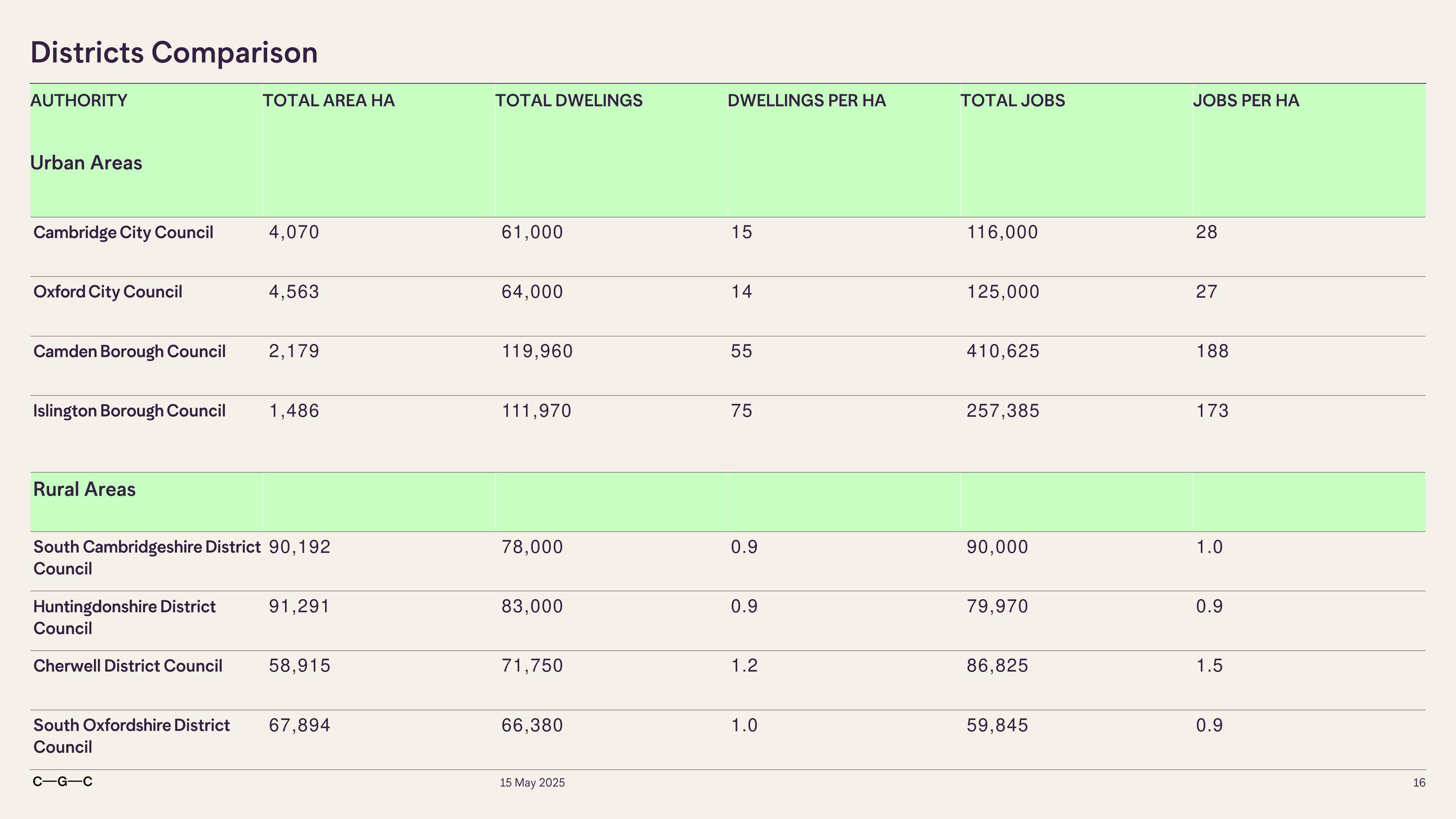The width and height of the screenshot is (1456, 819).
Task: Select Cherwell District Council name
Action: (x=128, y=666)
